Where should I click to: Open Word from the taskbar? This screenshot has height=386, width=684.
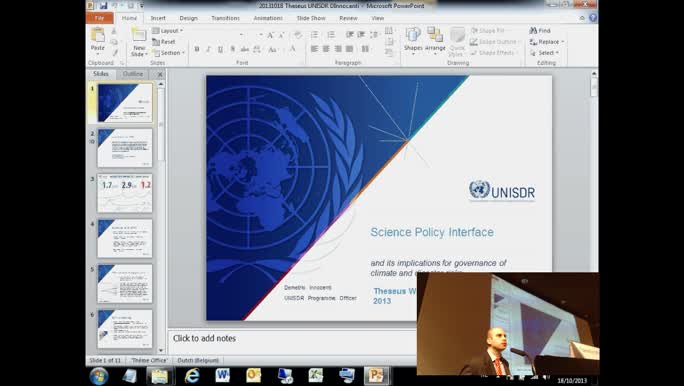tap(222, 375)
